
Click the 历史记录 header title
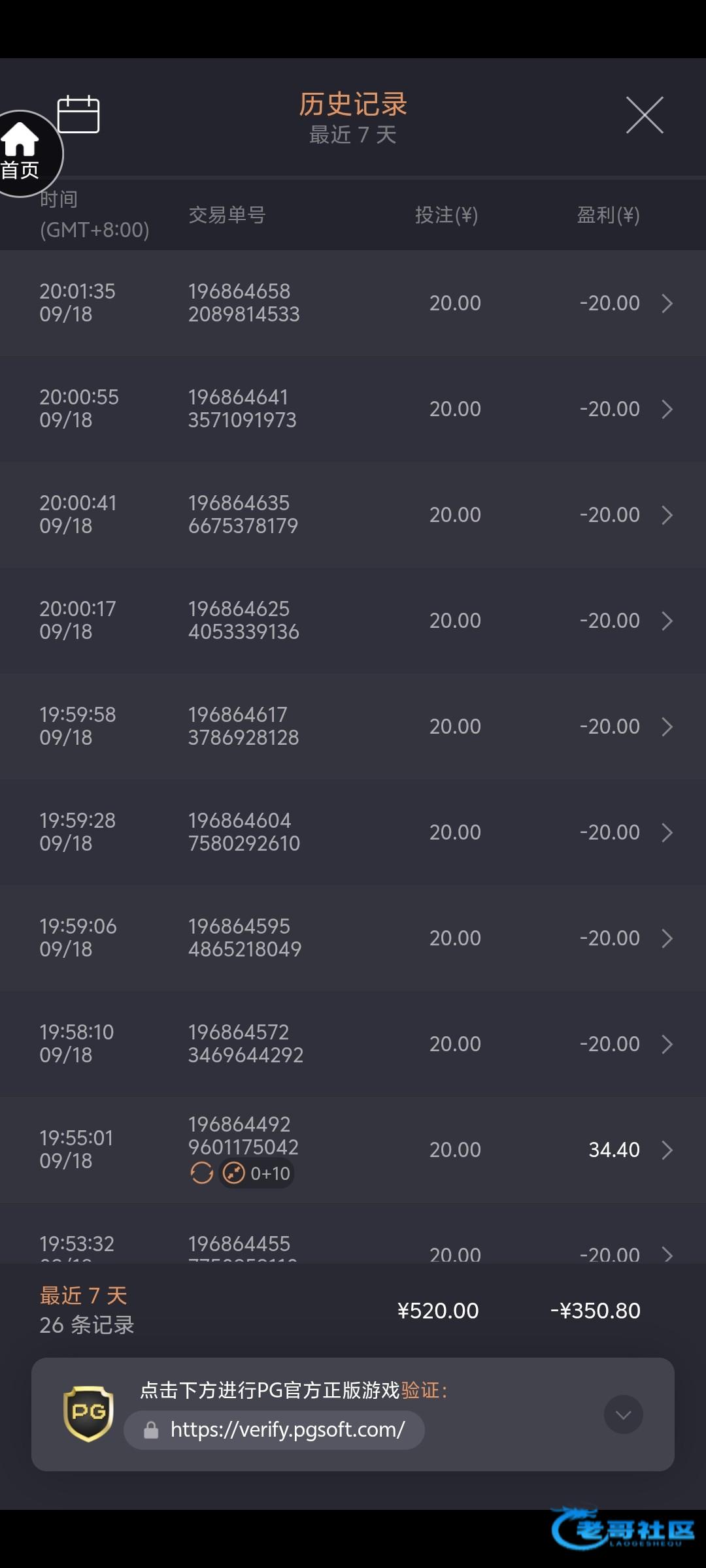353,105
